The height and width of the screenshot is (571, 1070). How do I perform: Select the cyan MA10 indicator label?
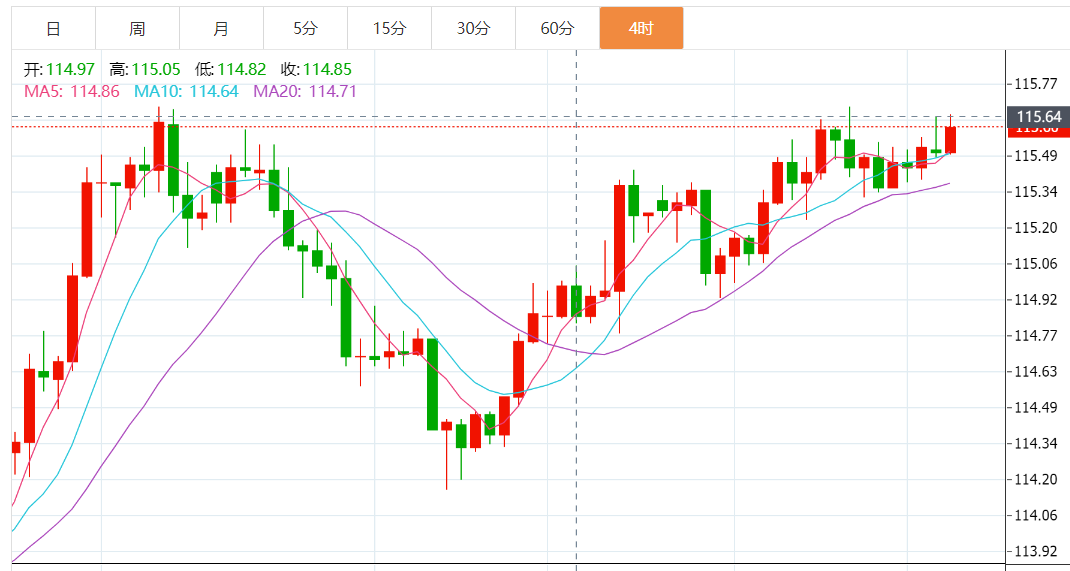pos(186,91)
